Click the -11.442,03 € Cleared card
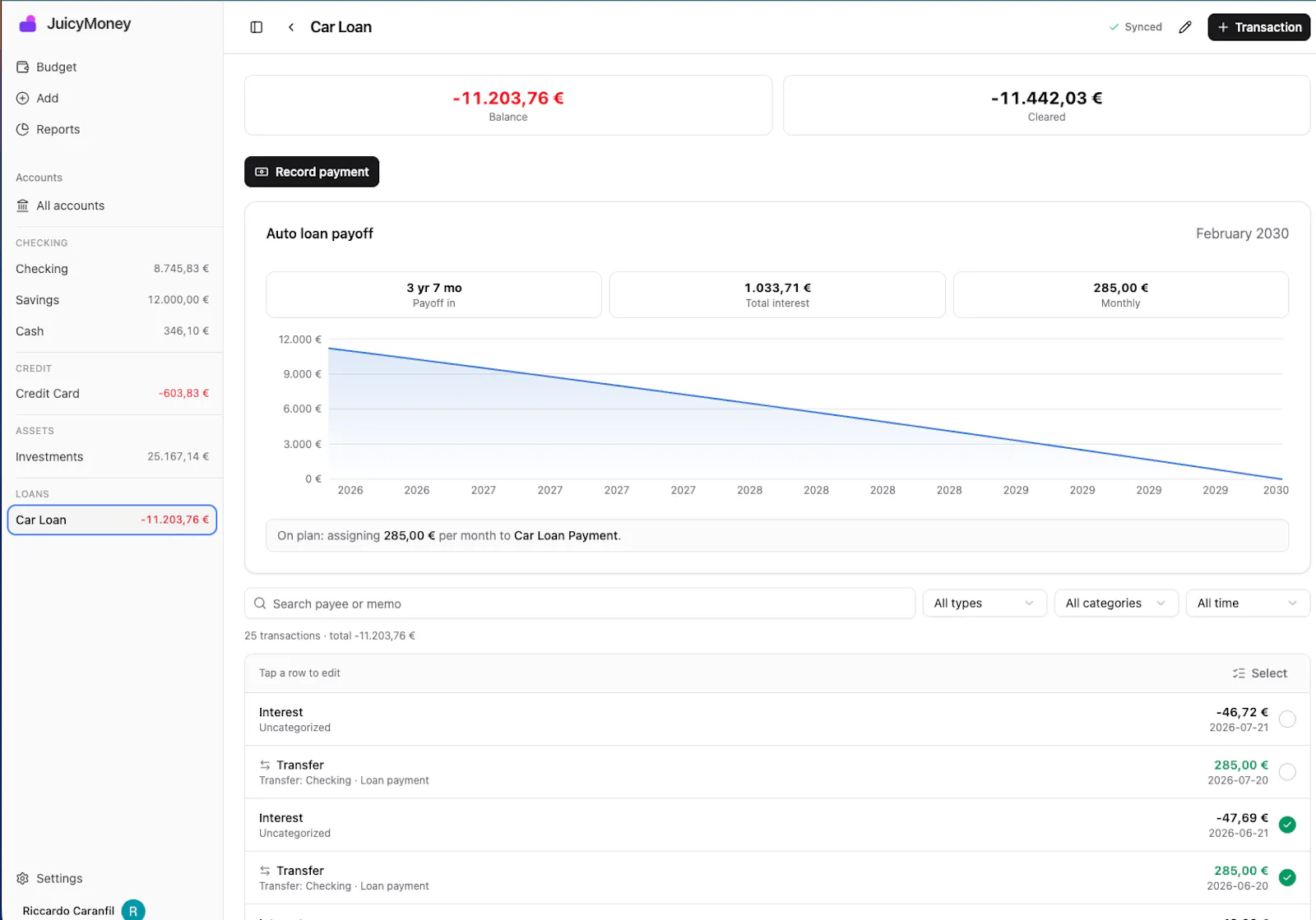Viewport: 1316px width, 920px height. (x=1046, y=105)
